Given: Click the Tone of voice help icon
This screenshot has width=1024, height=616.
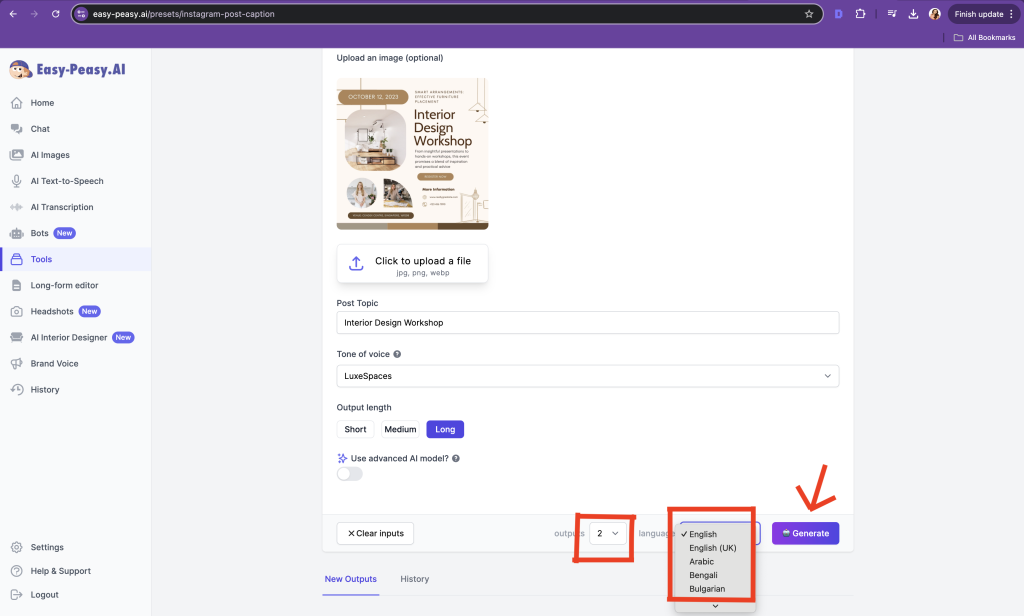Looking at the screenshot, I should (x=397, y=354).
